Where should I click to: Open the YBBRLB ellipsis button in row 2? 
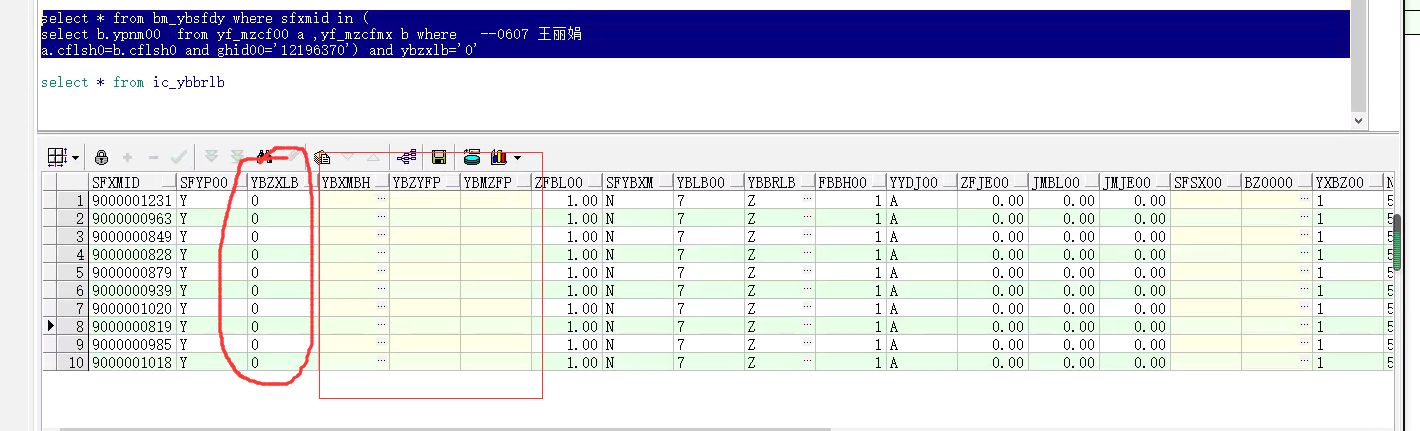tap(807, 218)
